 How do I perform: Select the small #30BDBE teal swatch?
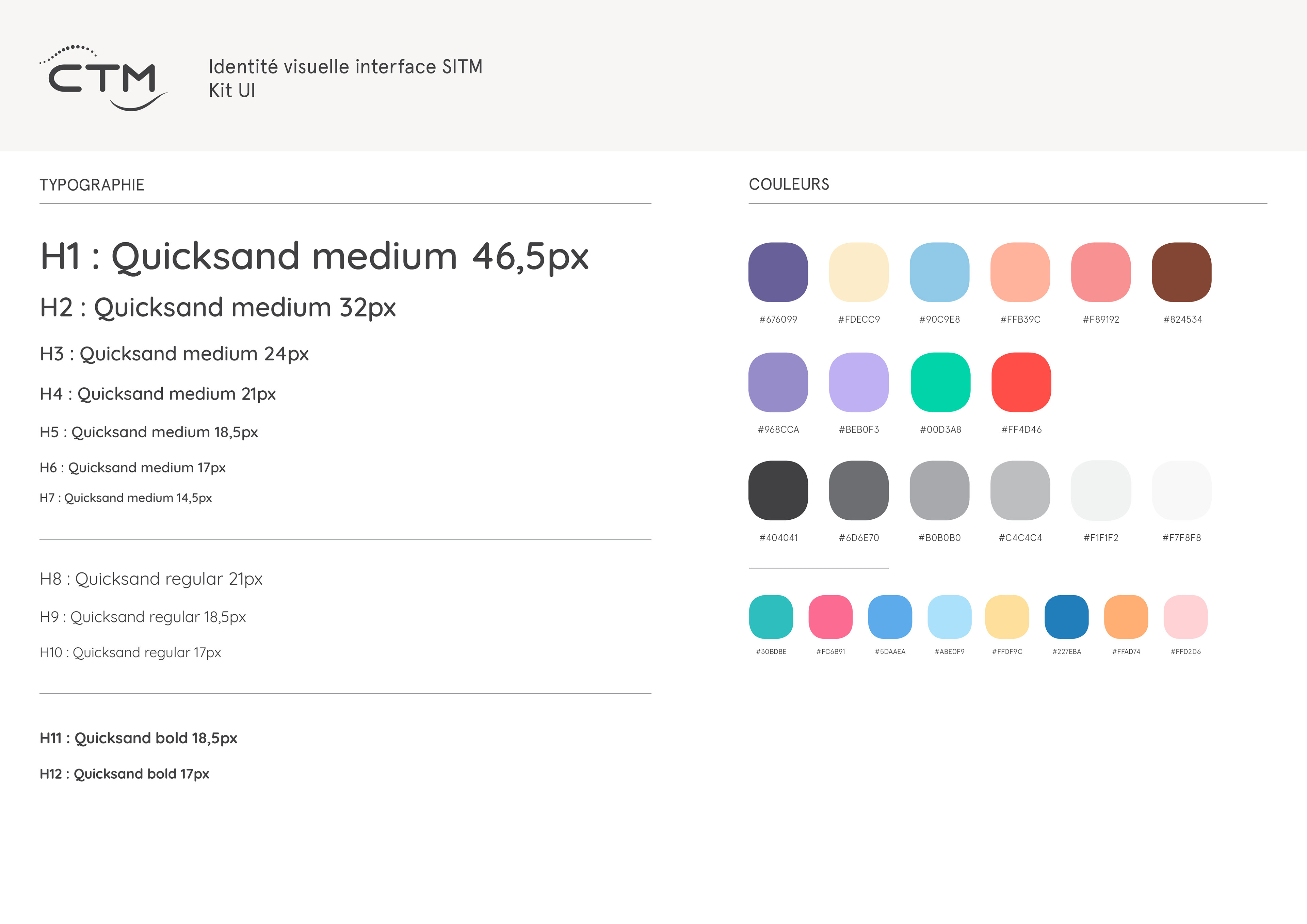click(x=771, y=617)
